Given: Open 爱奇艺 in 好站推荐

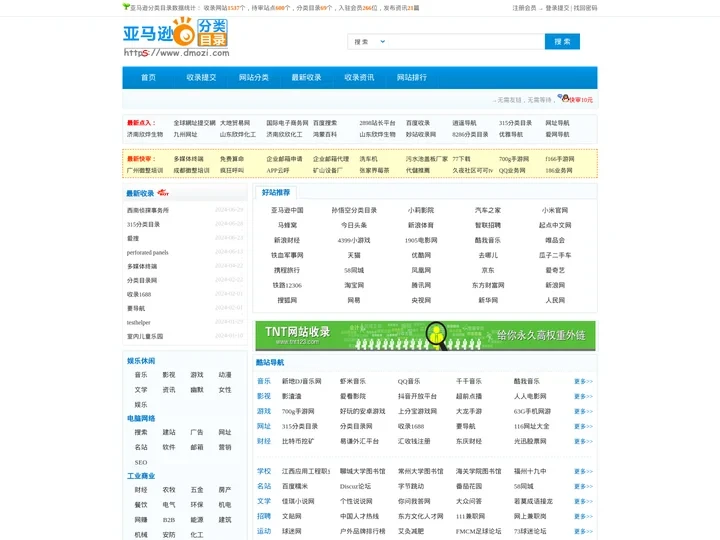Looking at the screenshot, I should point(555,270).
